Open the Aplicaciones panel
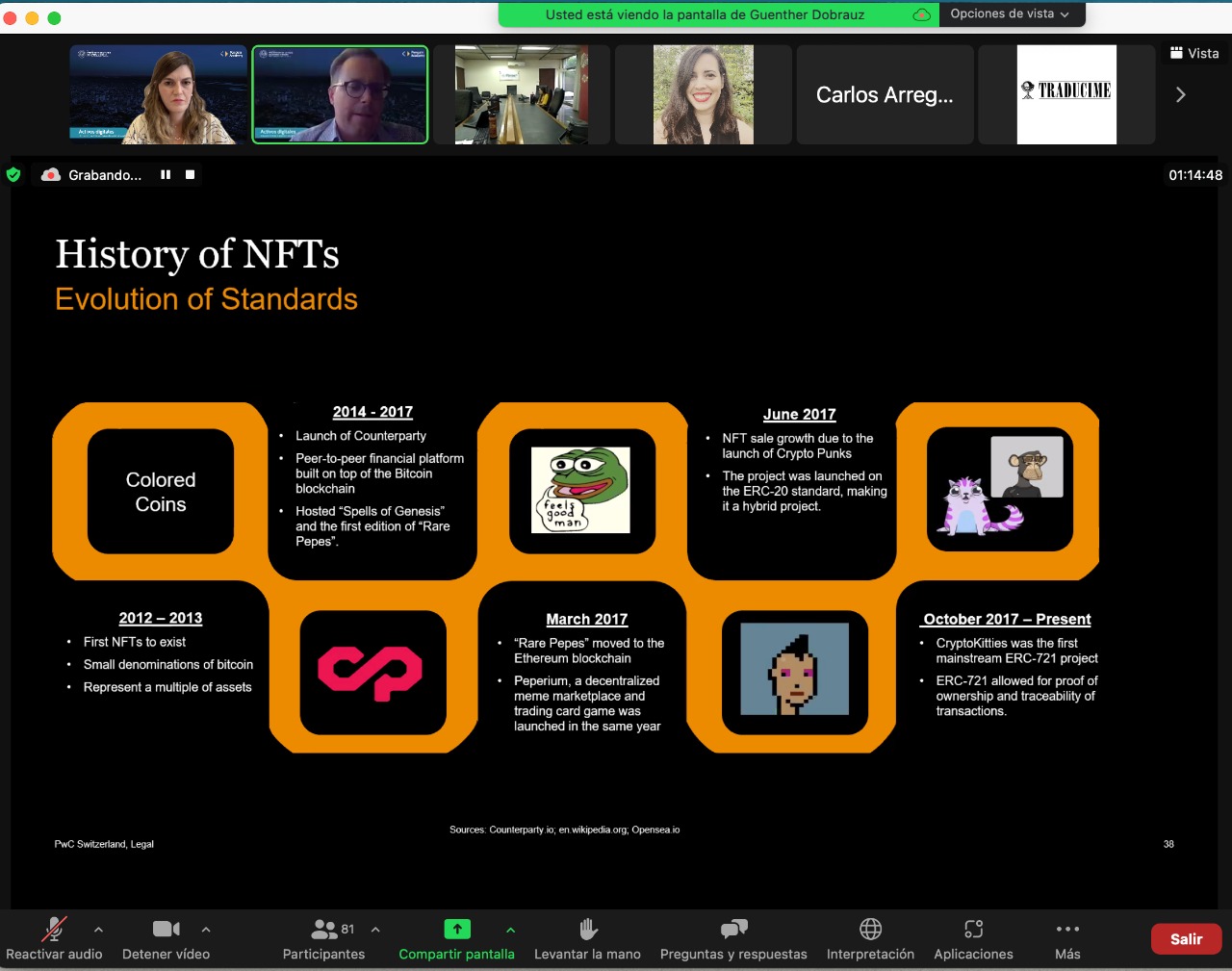 click(x=973, y=938)
